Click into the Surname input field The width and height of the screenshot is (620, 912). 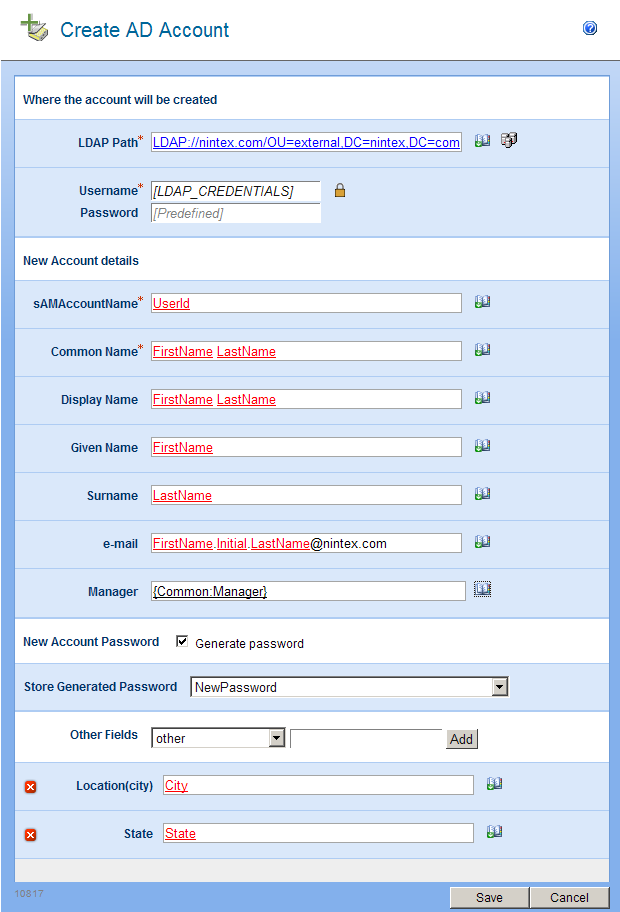[x=306, y=495]
